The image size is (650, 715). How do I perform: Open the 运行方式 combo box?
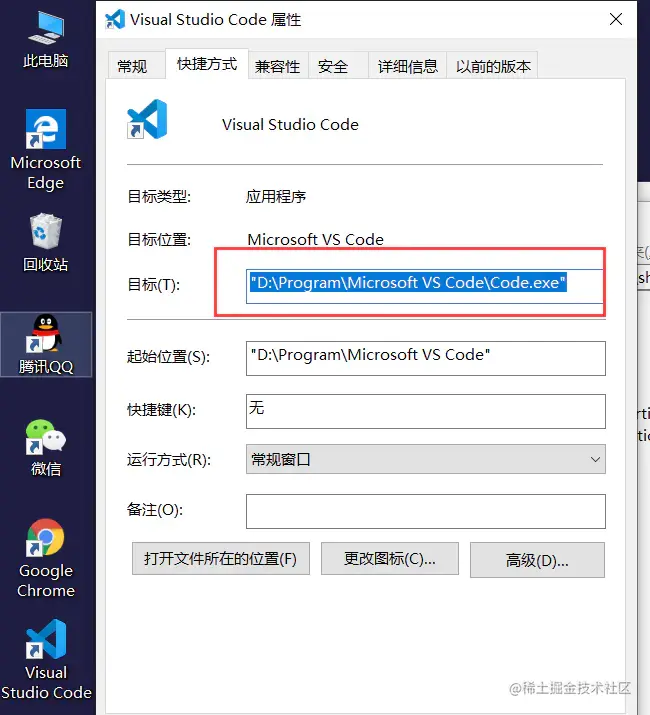426,459
